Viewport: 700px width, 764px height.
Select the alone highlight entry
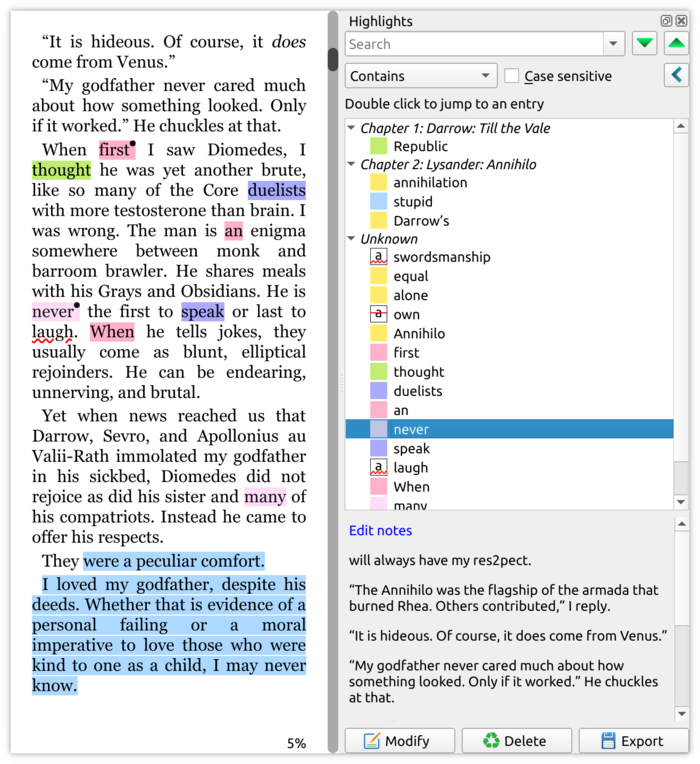[x=411, y=295]
